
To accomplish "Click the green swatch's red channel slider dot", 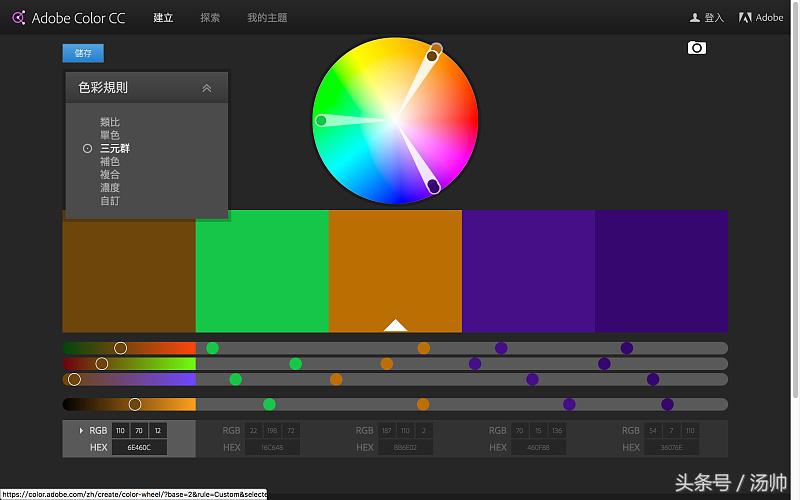I will click(x=212, y=348).
